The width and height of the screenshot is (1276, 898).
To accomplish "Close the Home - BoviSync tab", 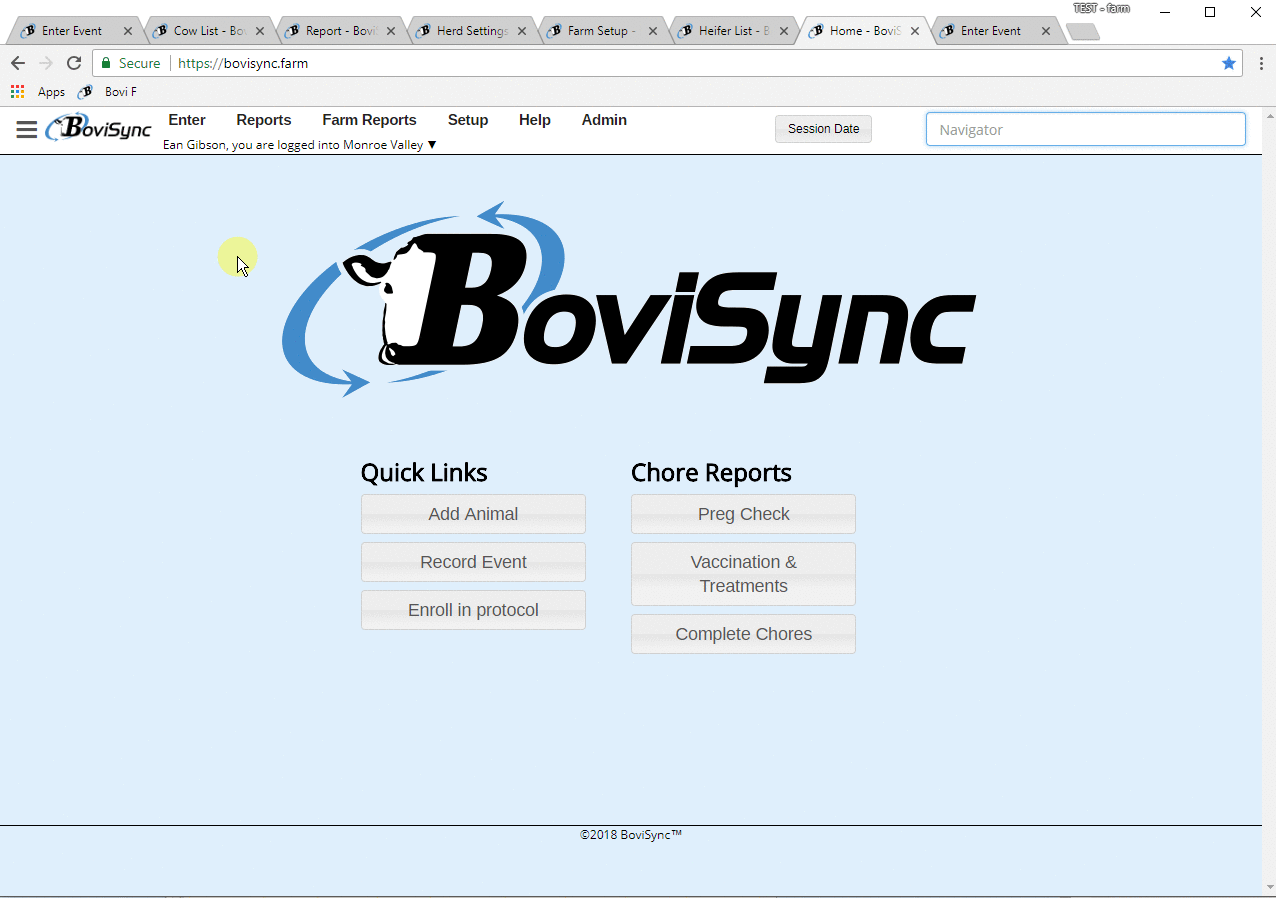I will pos(915,31).
